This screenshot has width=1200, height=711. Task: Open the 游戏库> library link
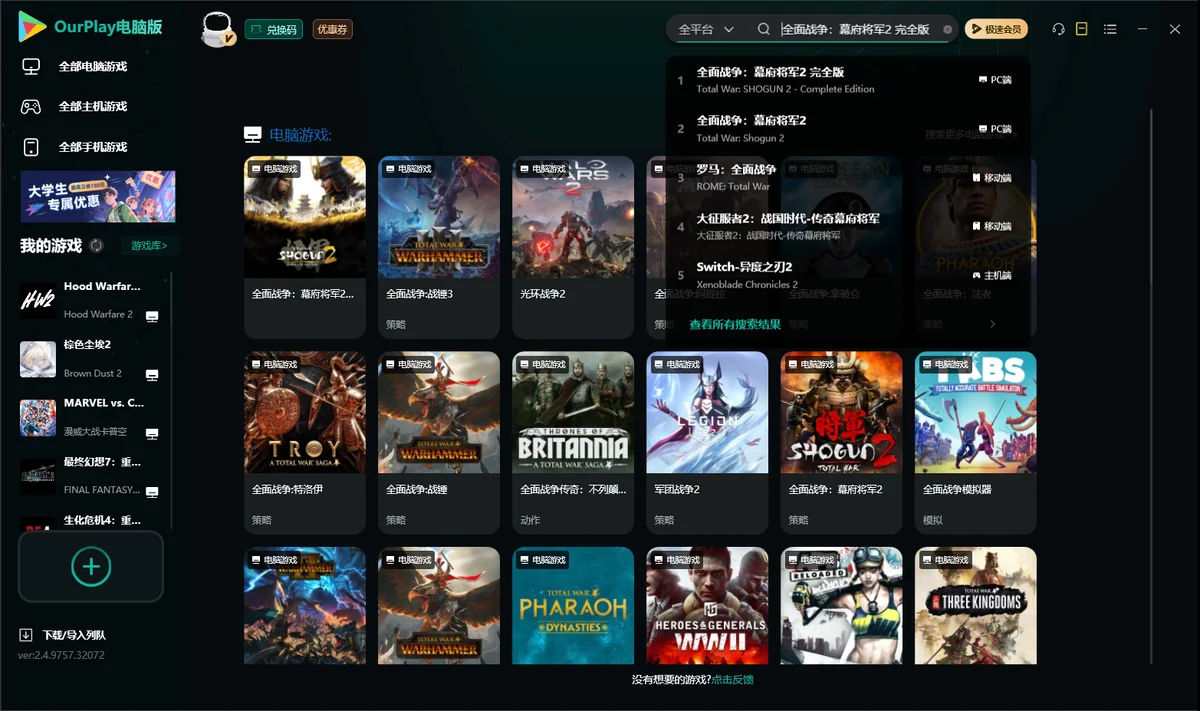pos(149,246)
